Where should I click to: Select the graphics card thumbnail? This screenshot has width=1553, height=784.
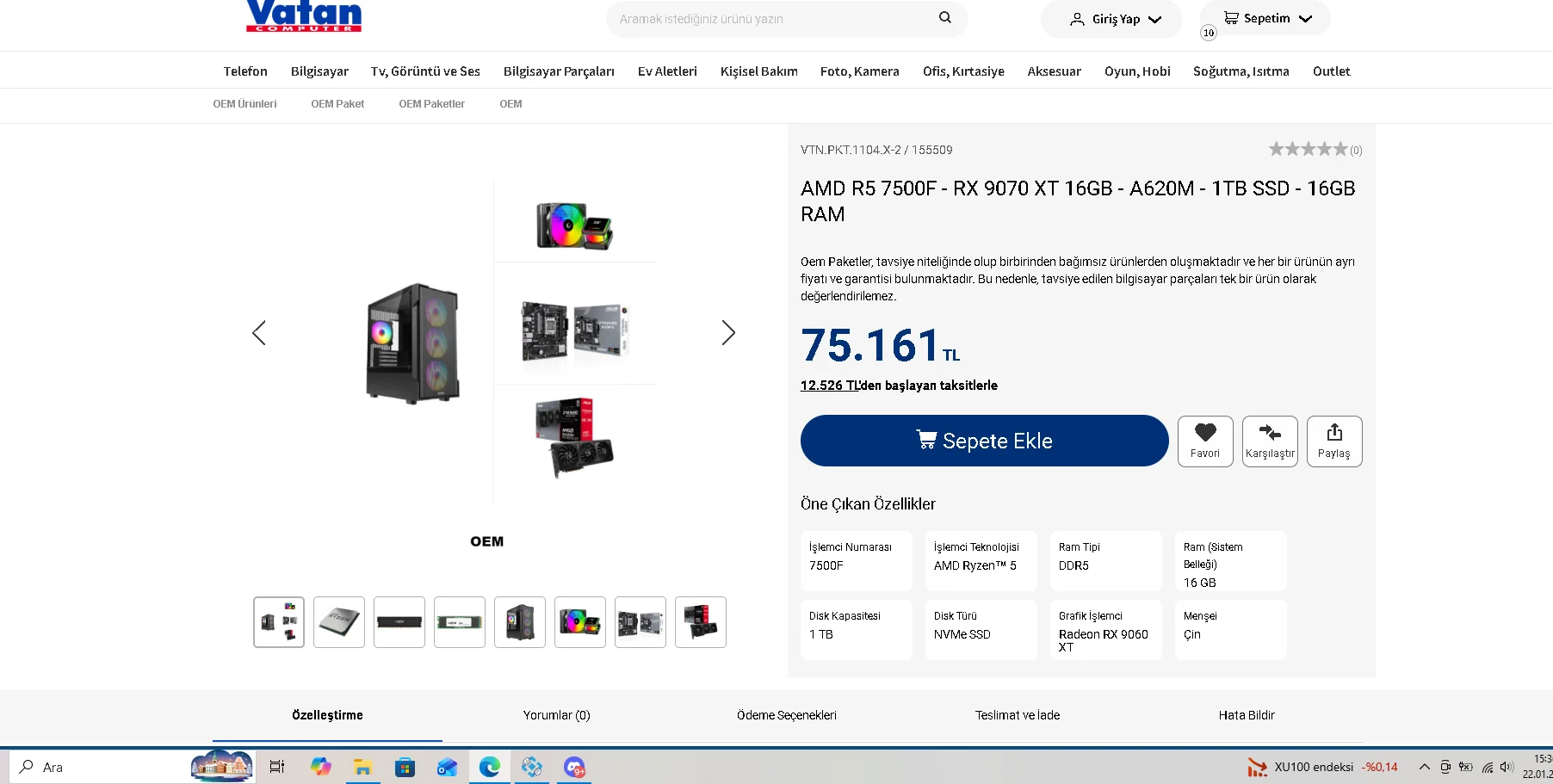click(701, 622)
